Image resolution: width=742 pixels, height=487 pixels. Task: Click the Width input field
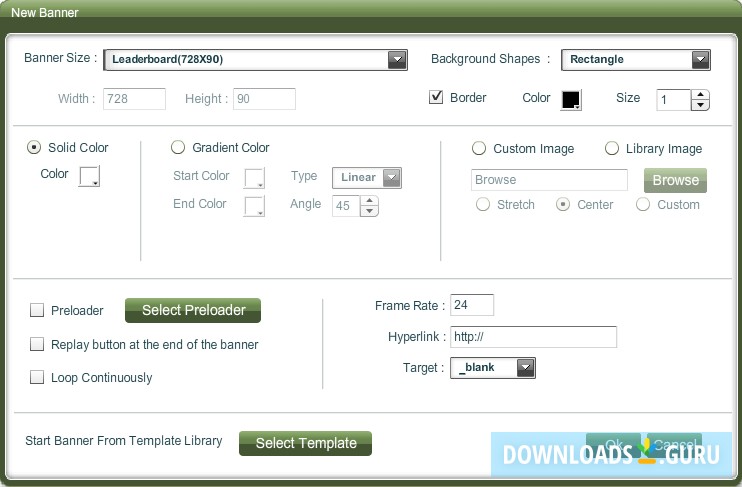pos(134,99)
